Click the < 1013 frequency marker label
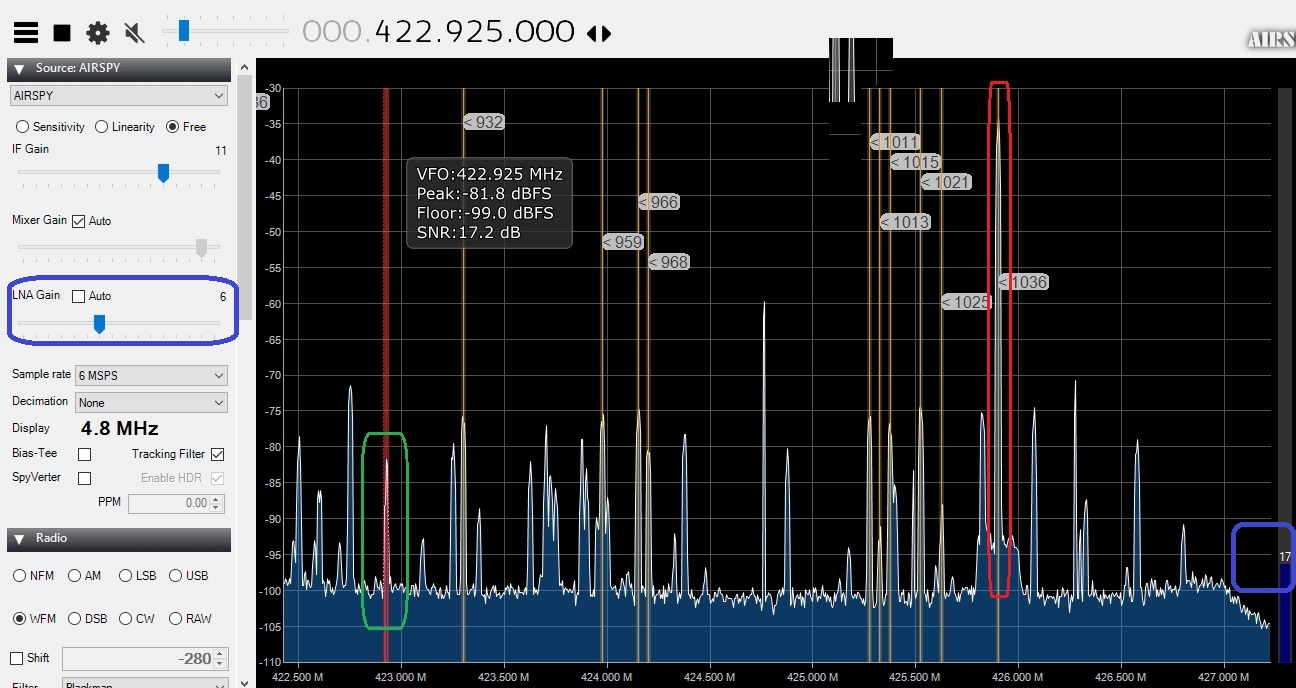 pyautogui.click(x=905, y=222)
